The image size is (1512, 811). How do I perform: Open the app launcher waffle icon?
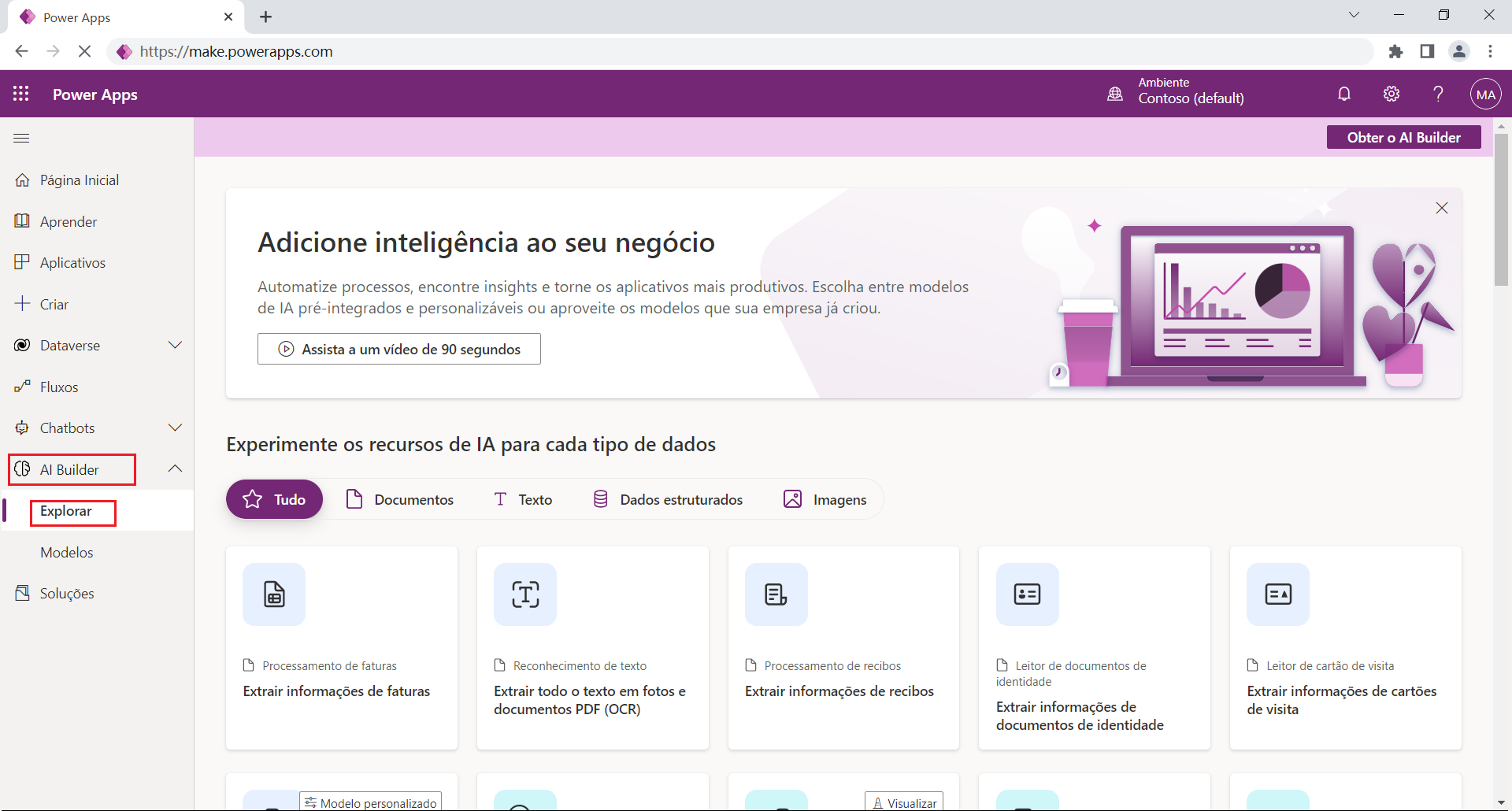(21, 94)
